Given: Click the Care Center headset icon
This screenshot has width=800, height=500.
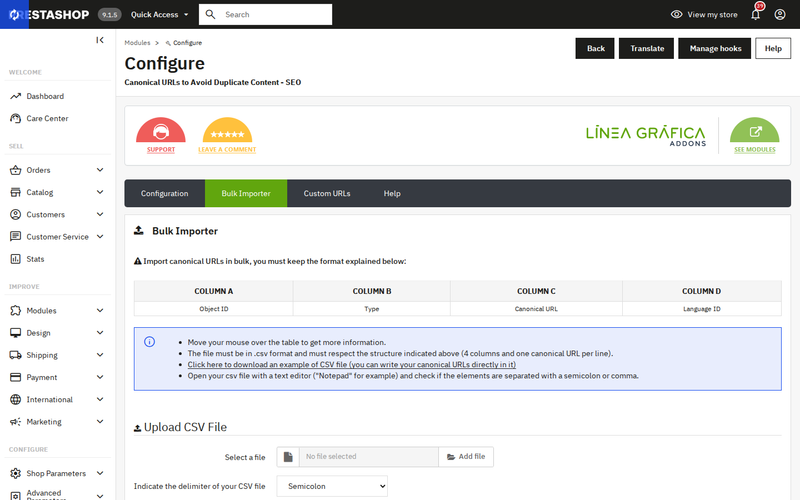Looking at the screenshot, I should click(15, 118).
